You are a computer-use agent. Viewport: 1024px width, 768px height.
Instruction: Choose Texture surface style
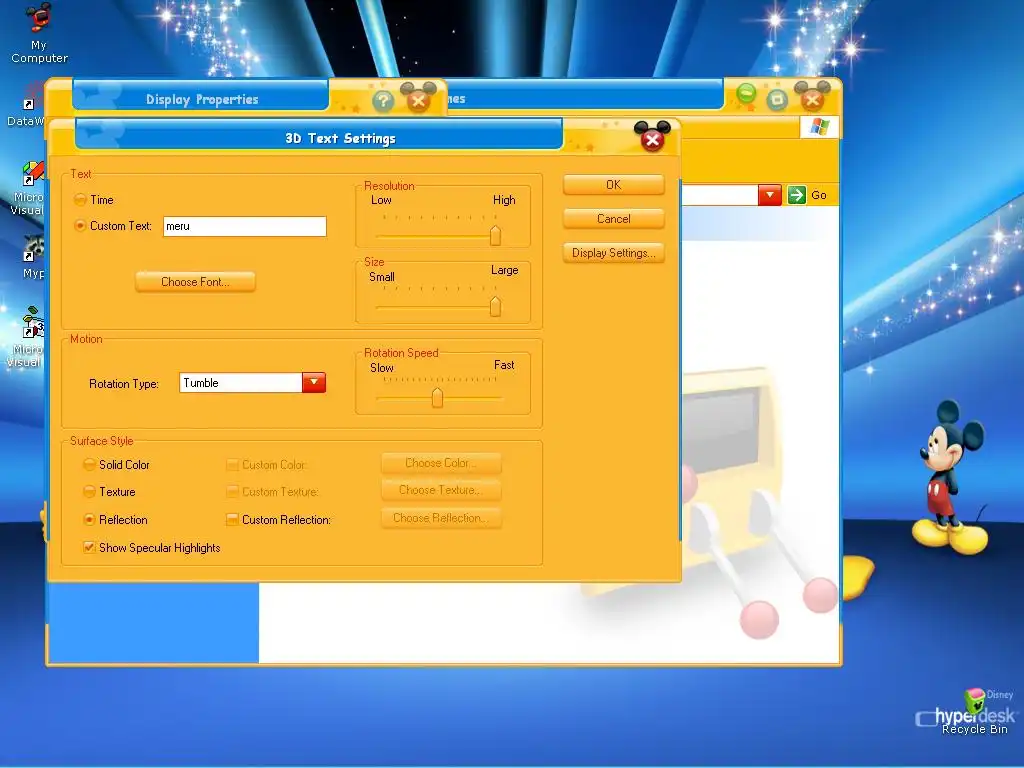tap(89, 491)
